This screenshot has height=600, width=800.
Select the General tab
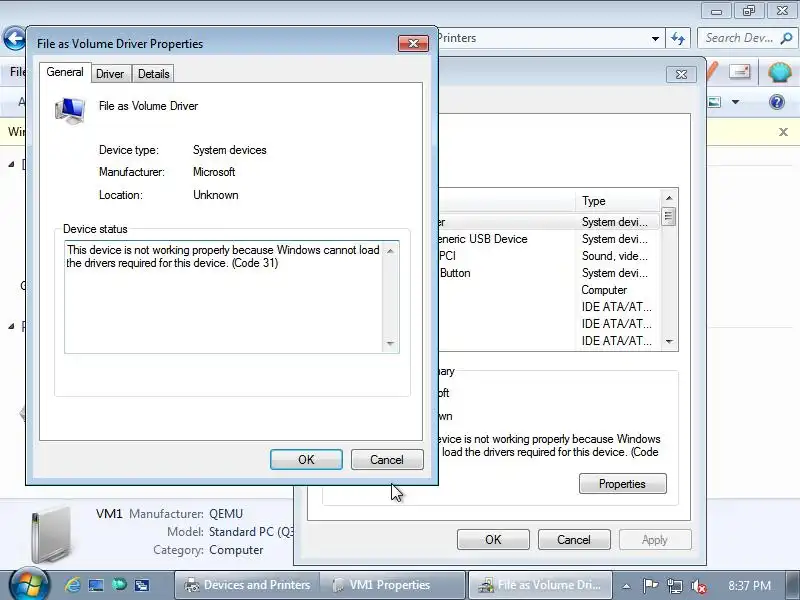[65, 72]
